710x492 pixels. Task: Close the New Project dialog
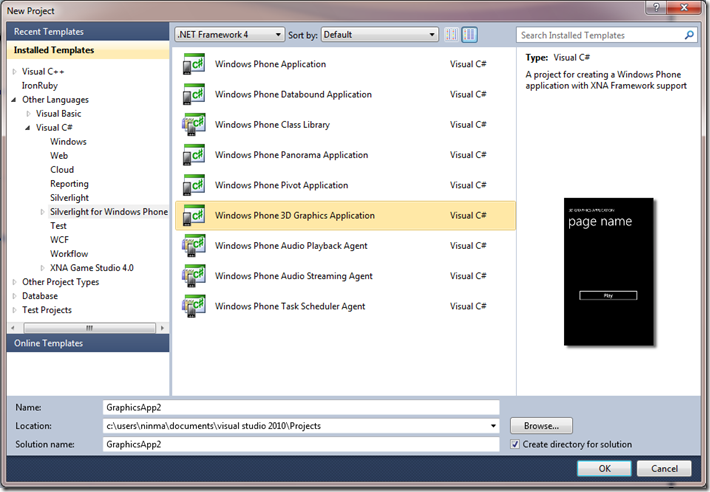point(684,7)
